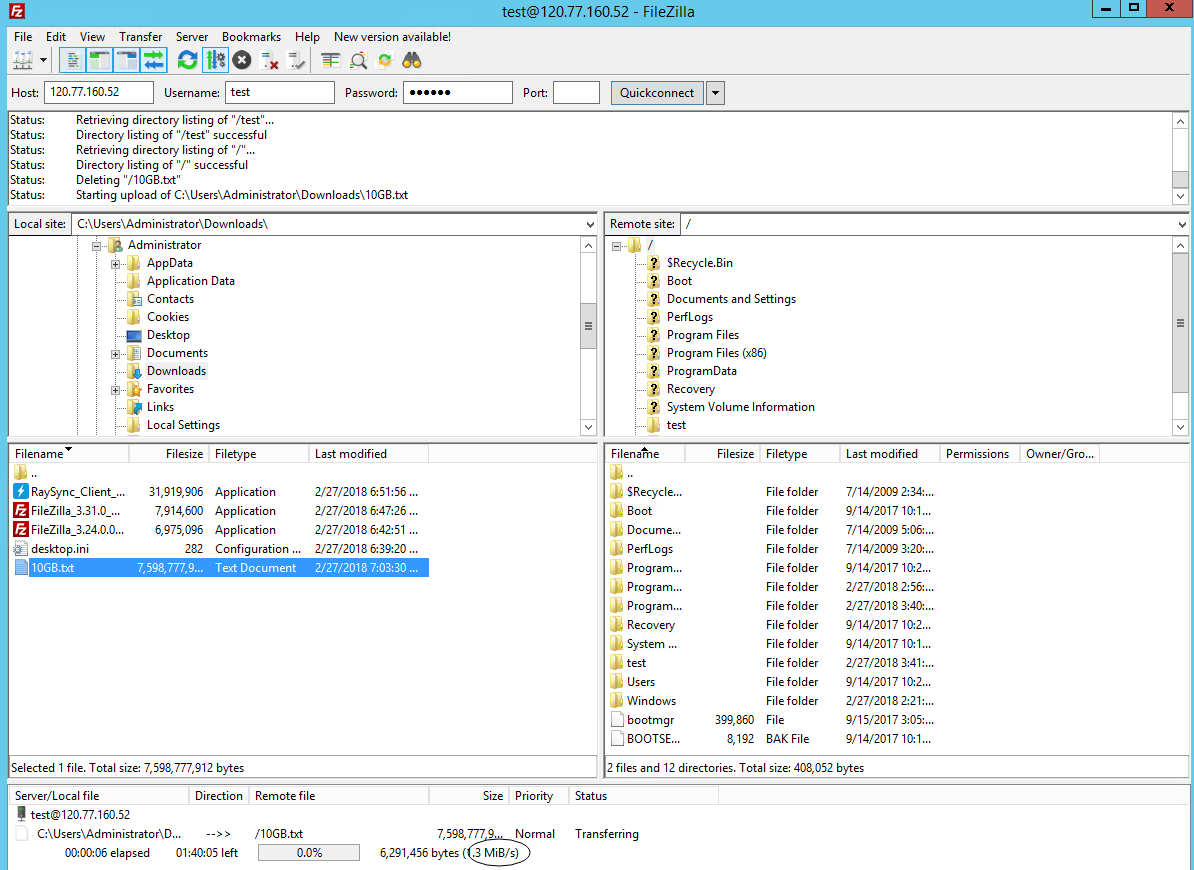1194x870 pixels.
Task: Search for files with binoculars icon
Action: pos(412,60)
